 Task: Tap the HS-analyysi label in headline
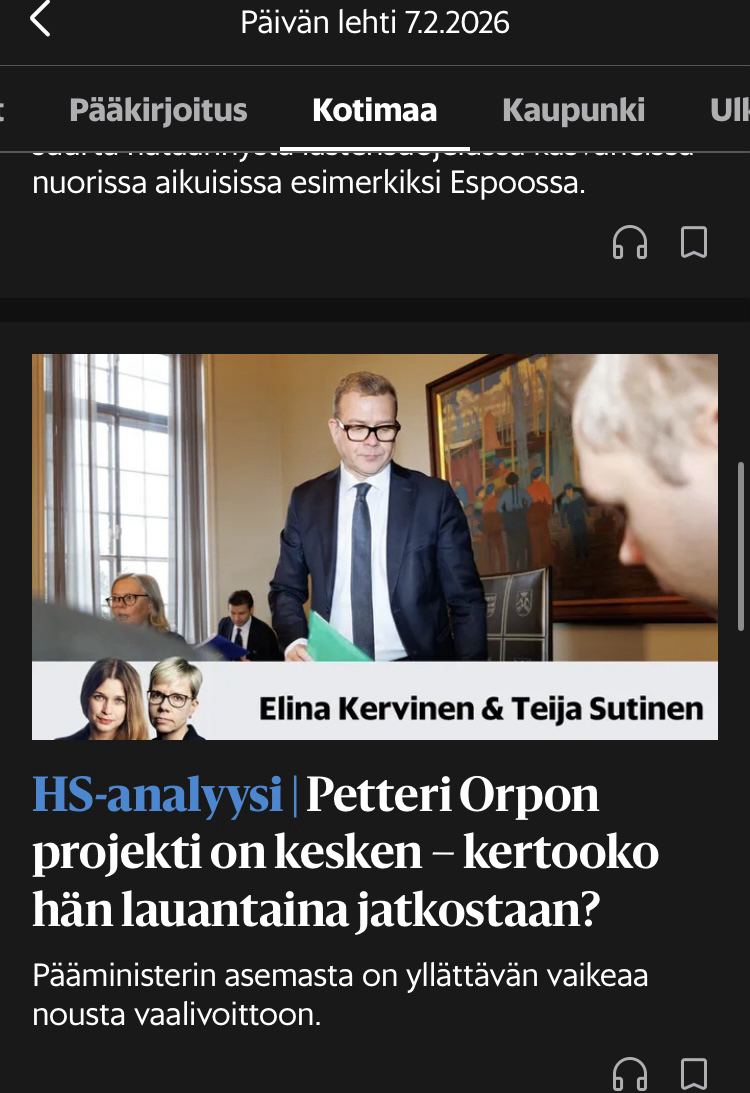pos(158,795)
